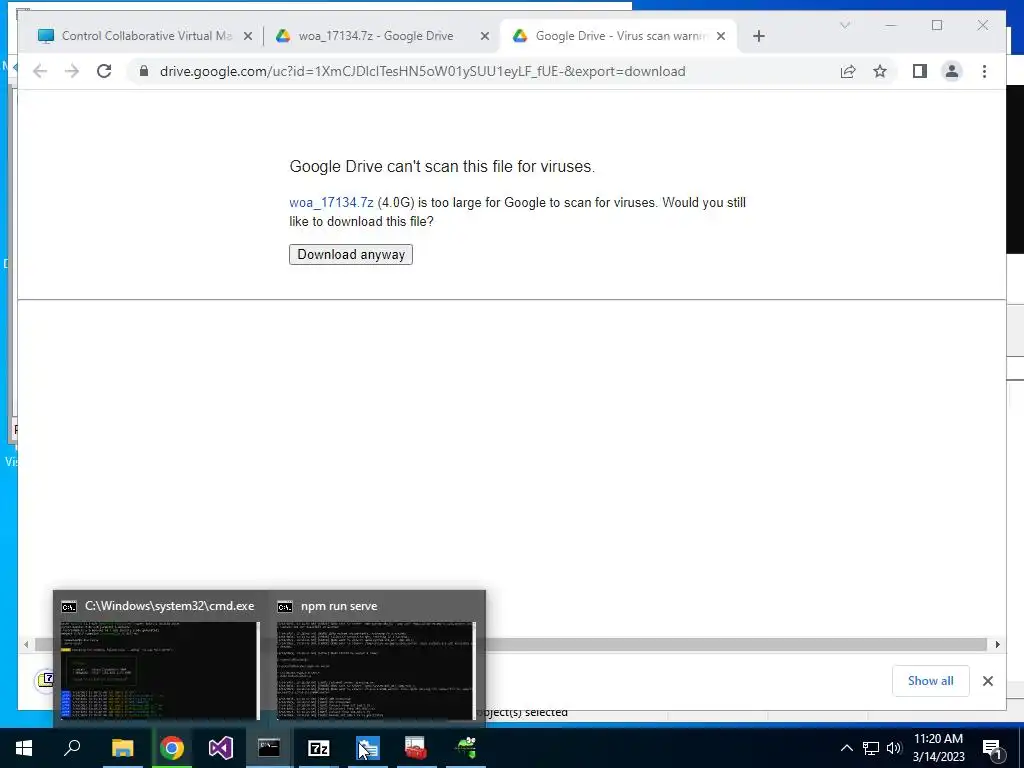Open Chrome three-dot menu
The image size is (1024, 768).
pyautogui.click(x=984, y=71)
